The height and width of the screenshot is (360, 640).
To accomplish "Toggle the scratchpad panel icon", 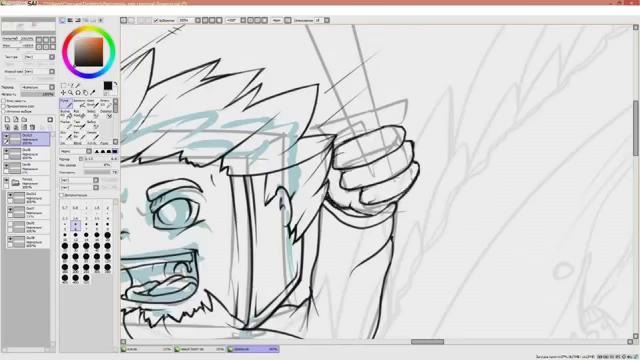I will pos(101,20).
